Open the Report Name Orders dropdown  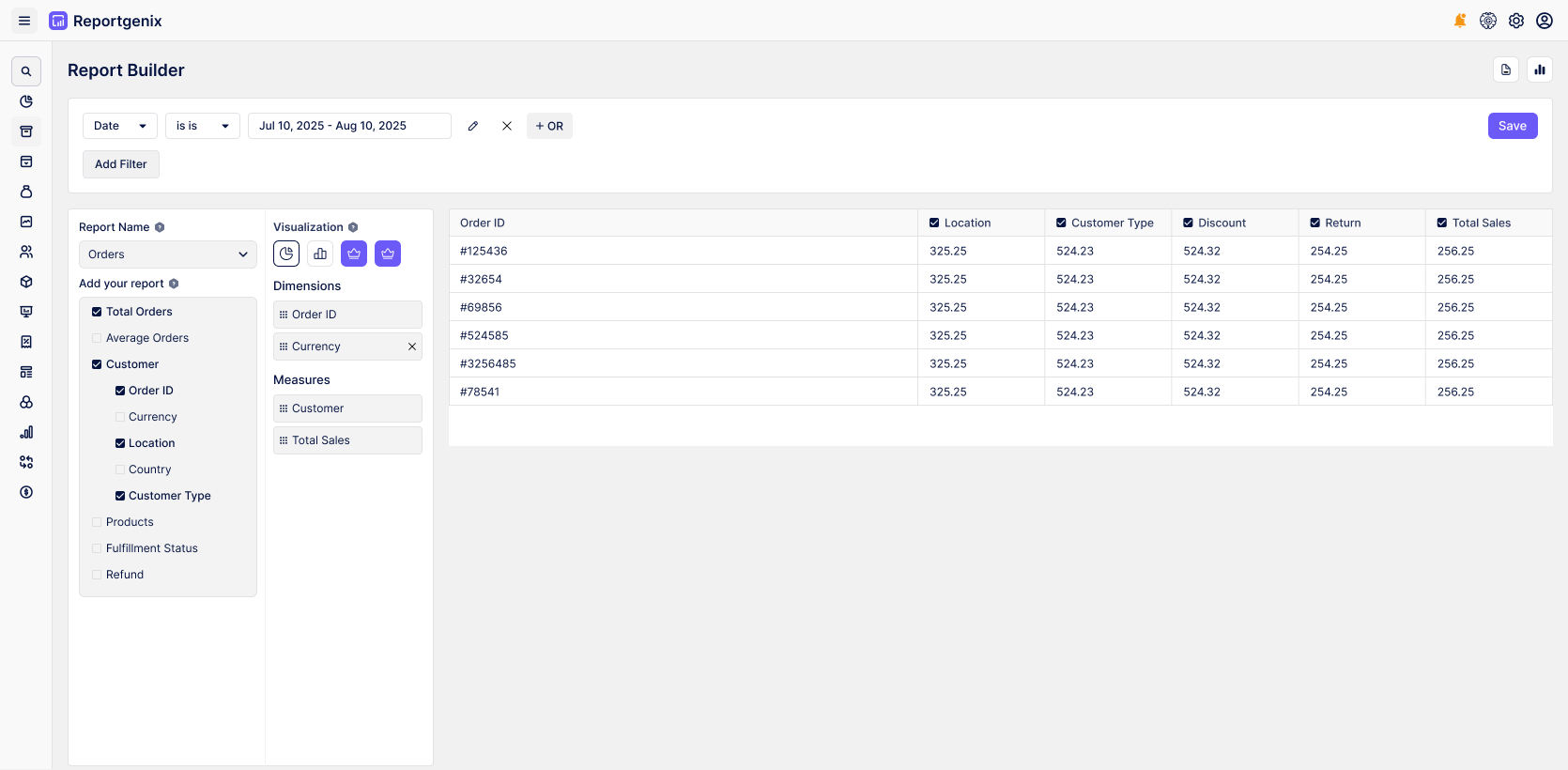pyautogui.click(x=167, y=254)
